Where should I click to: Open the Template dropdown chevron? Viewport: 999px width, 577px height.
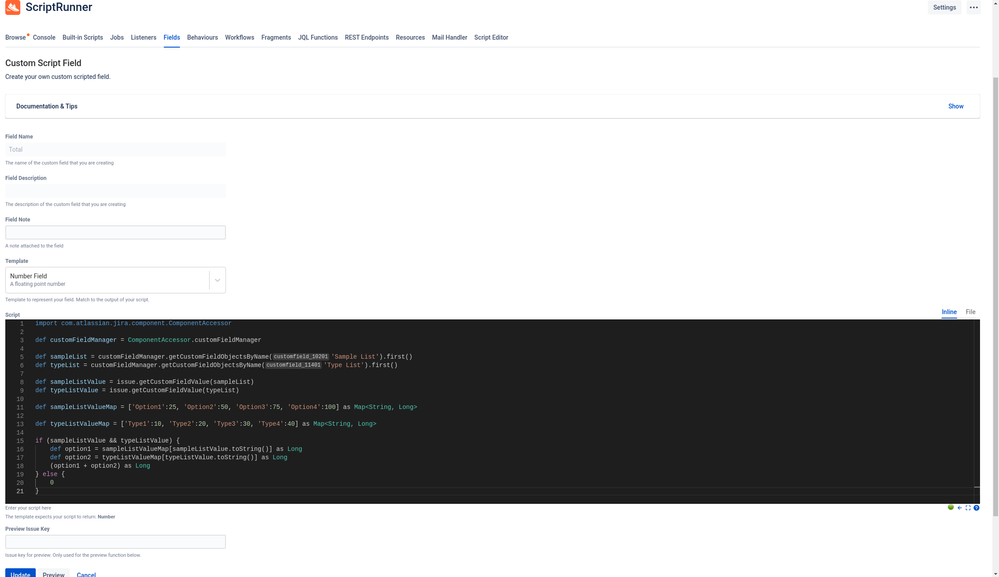(x=217, y=280)
